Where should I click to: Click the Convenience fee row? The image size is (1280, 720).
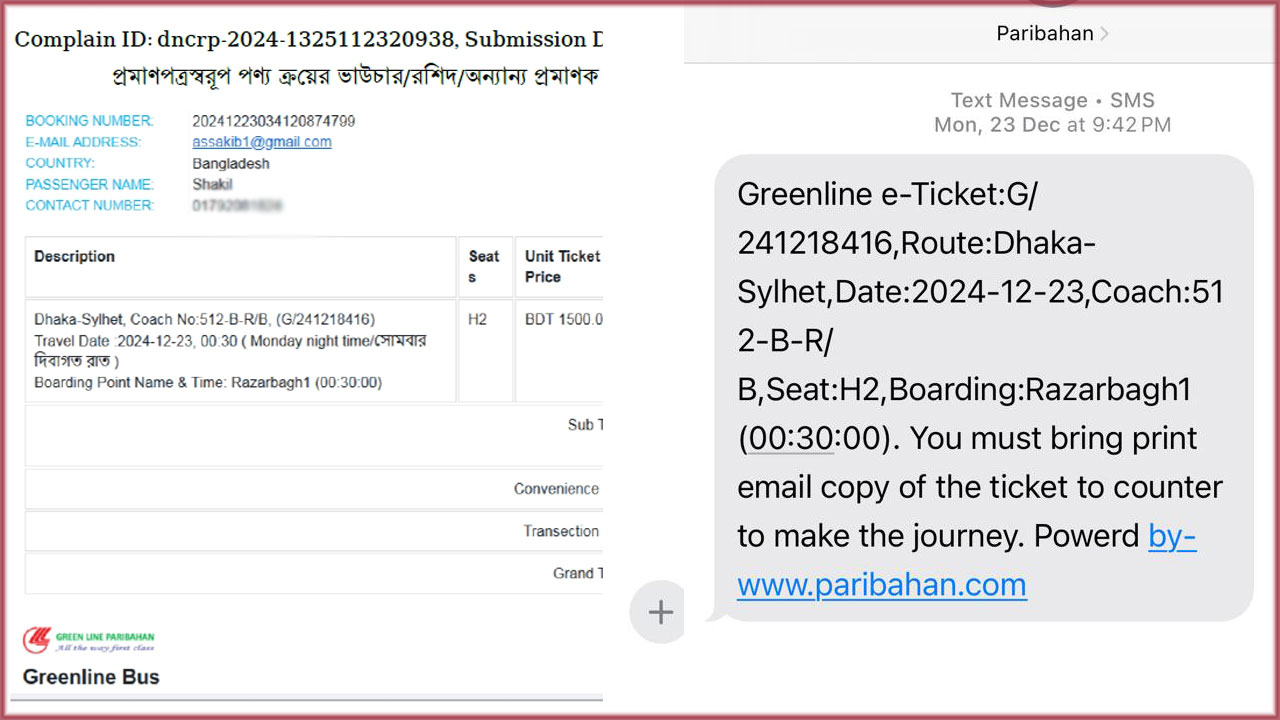click(x=314, y=489)
